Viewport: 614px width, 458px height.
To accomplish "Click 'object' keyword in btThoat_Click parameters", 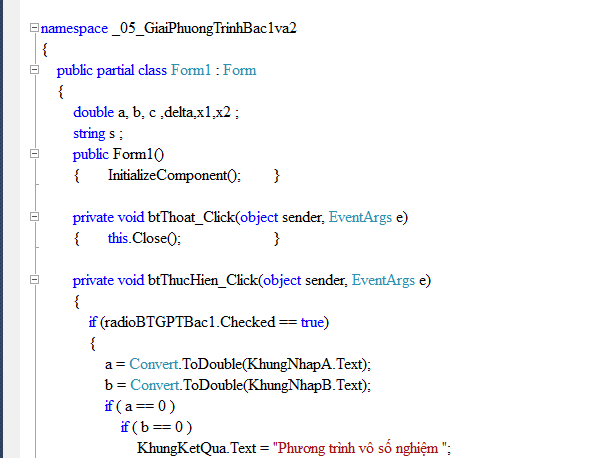I will [259, 218].
